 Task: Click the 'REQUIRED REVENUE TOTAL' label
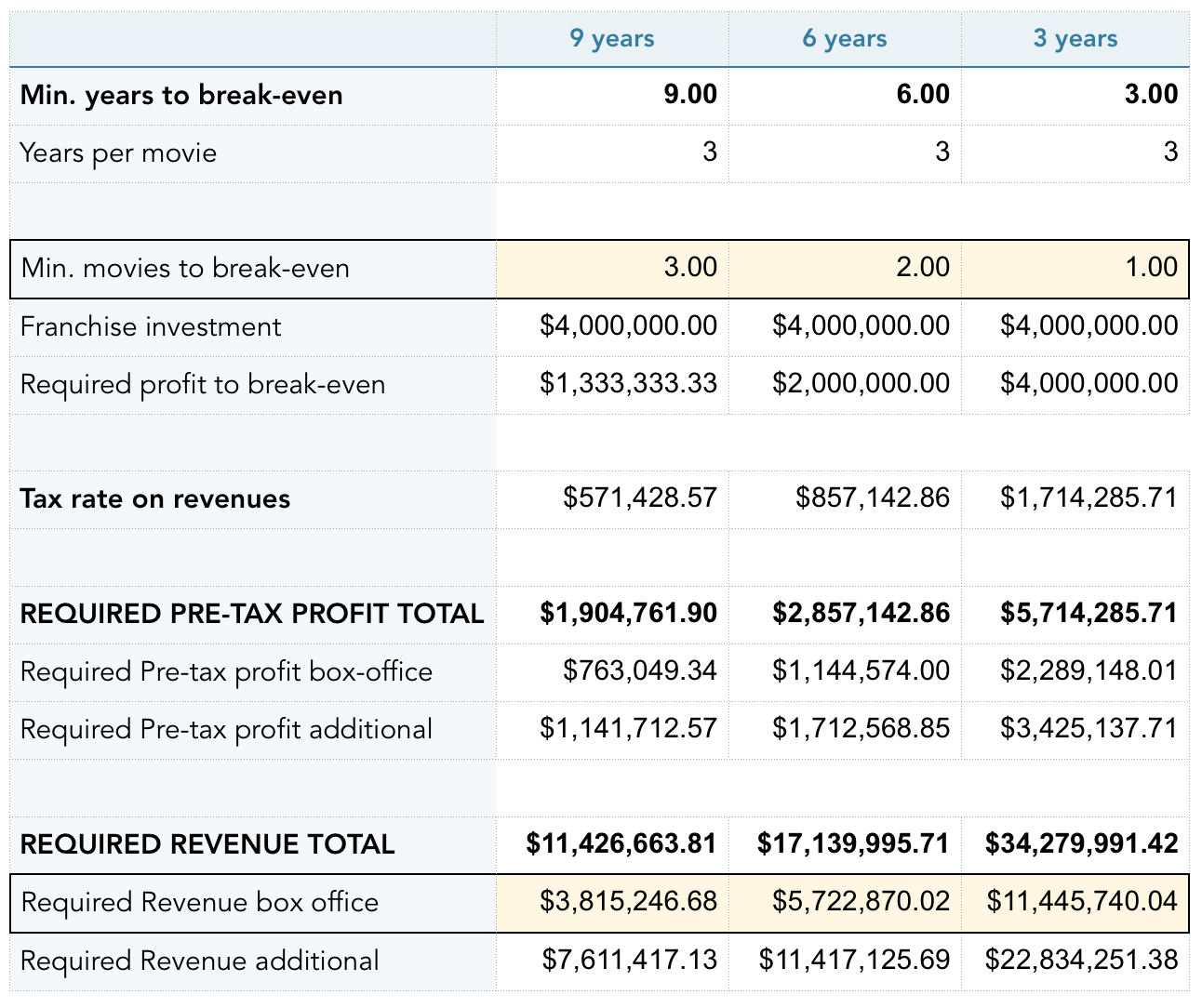coord(207,844)
